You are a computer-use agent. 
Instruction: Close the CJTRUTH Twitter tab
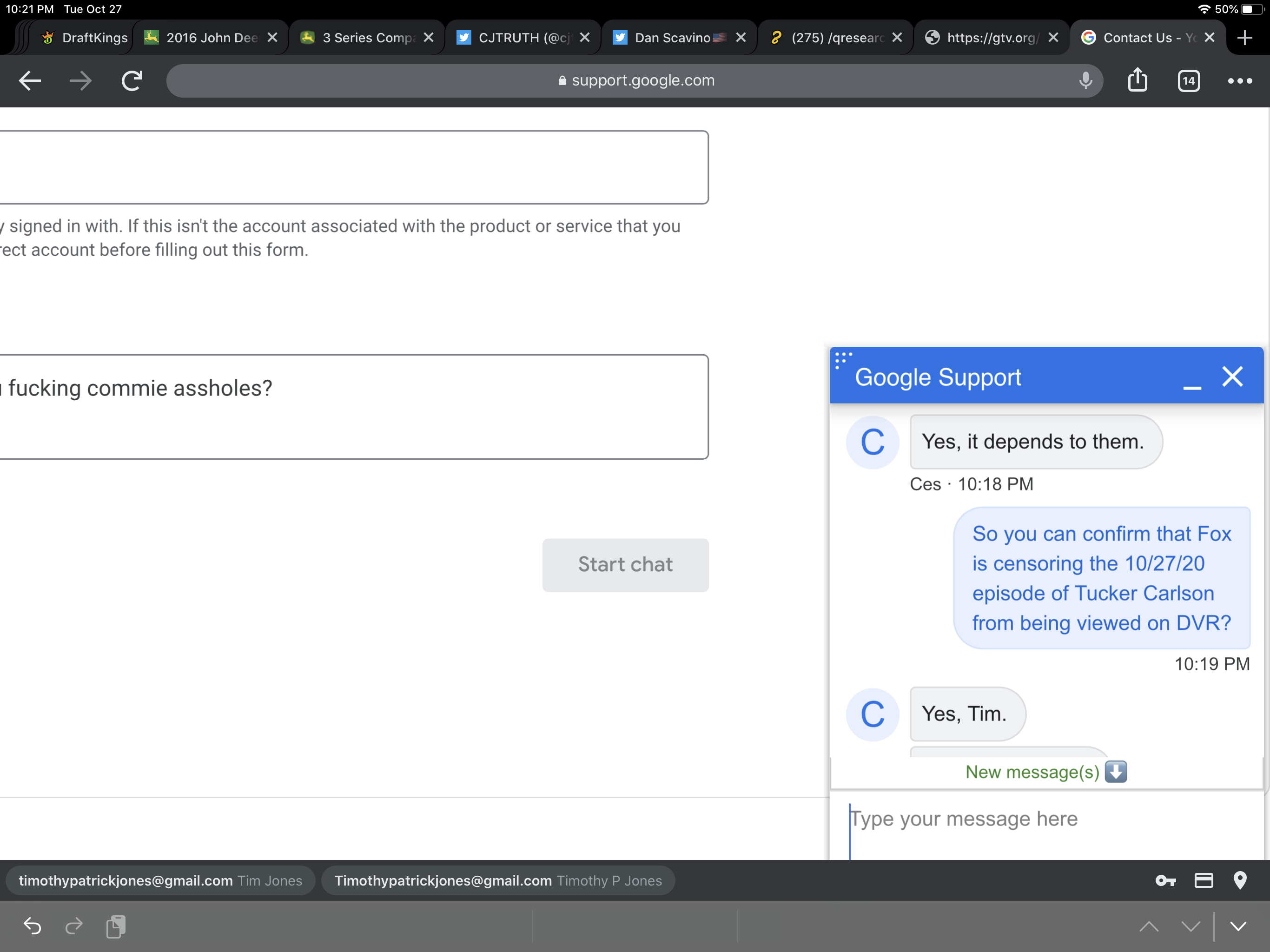[x=584, y=37]
